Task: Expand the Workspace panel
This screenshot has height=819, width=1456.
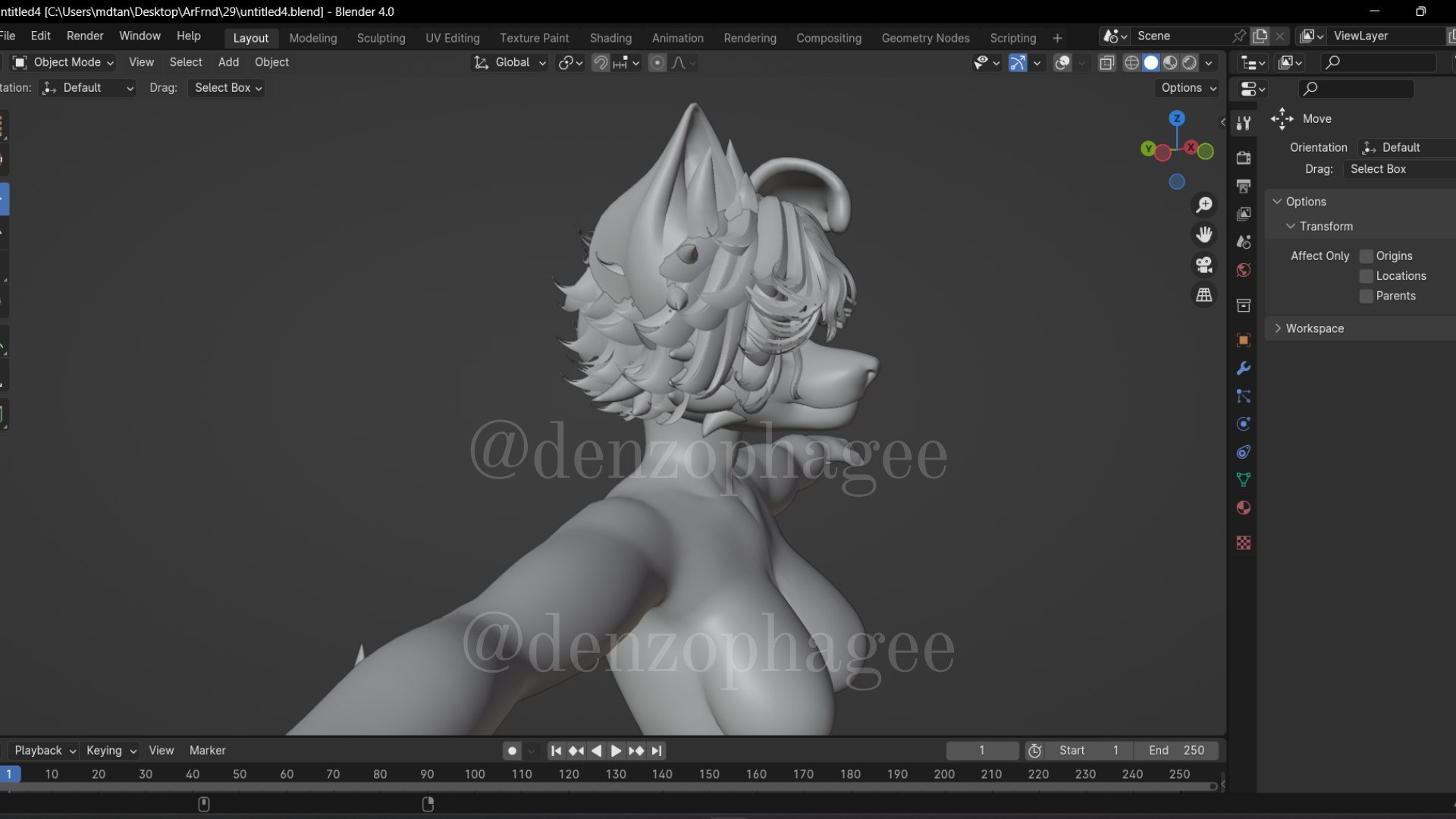Action: 1314,328
